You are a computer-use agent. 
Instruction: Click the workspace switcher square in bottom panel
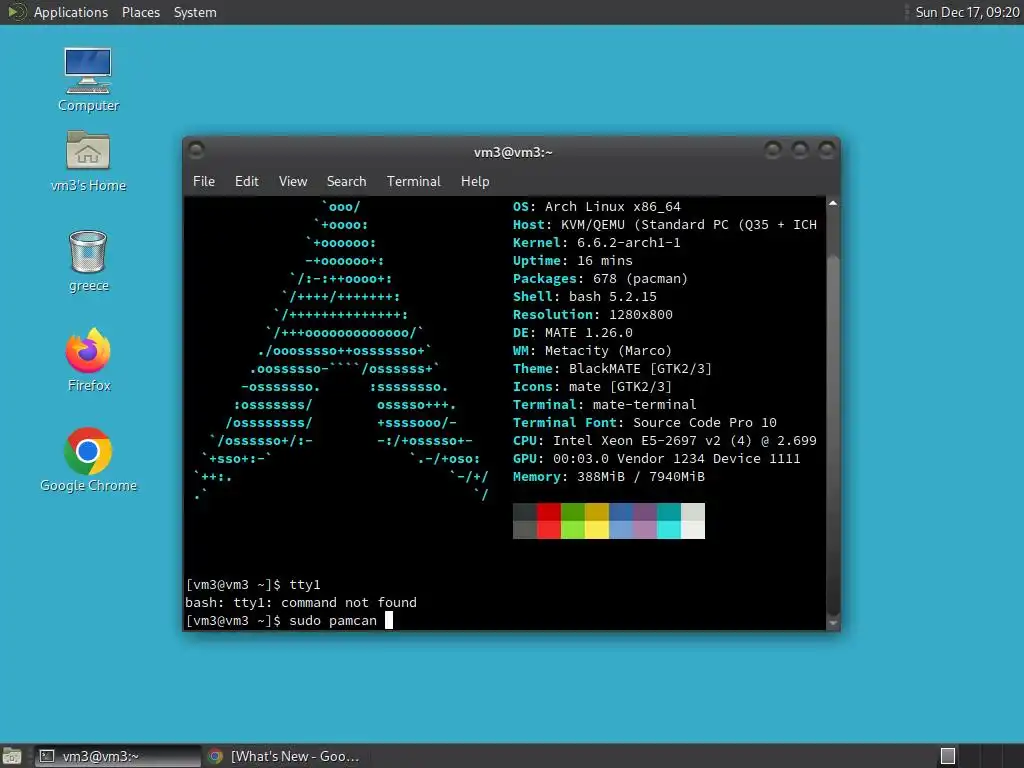click(948, 756)
